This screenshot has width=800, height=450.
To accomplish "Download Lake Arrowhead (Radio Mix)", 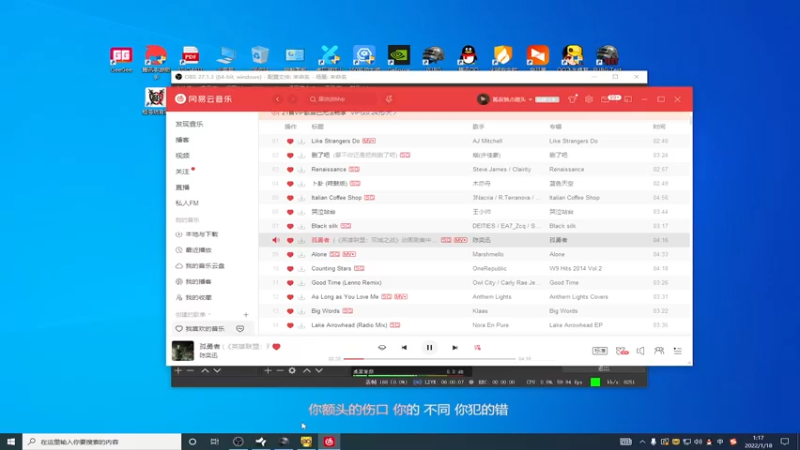I will [302, 325].
